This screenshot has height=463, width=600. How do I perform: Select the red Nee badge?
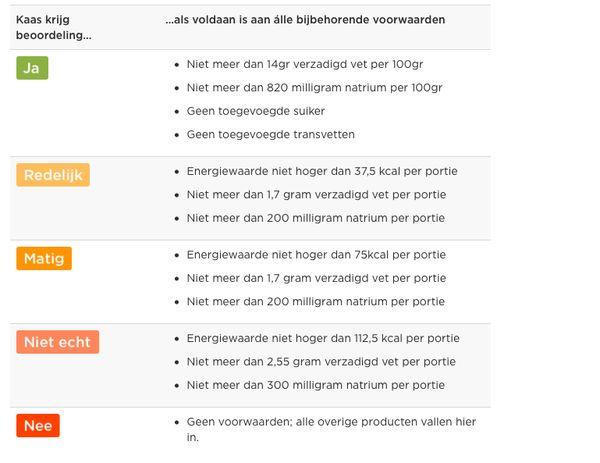point(38,426)
